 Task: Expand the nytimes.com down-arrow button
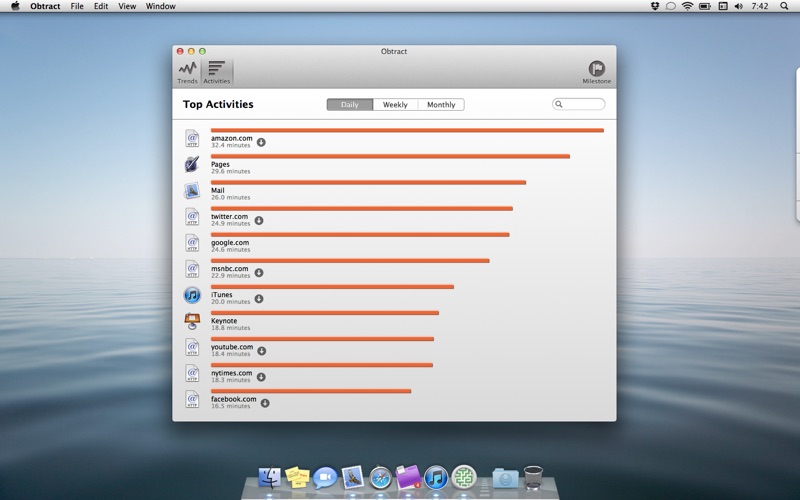pos(261,377)
